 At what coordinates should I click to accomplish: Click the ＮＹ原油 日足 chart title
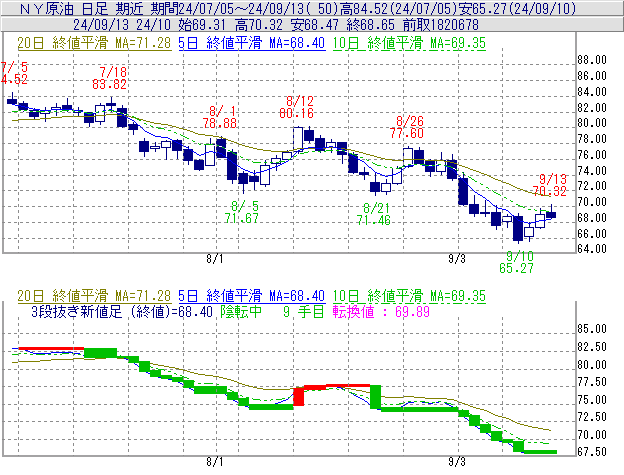point(64,8)
